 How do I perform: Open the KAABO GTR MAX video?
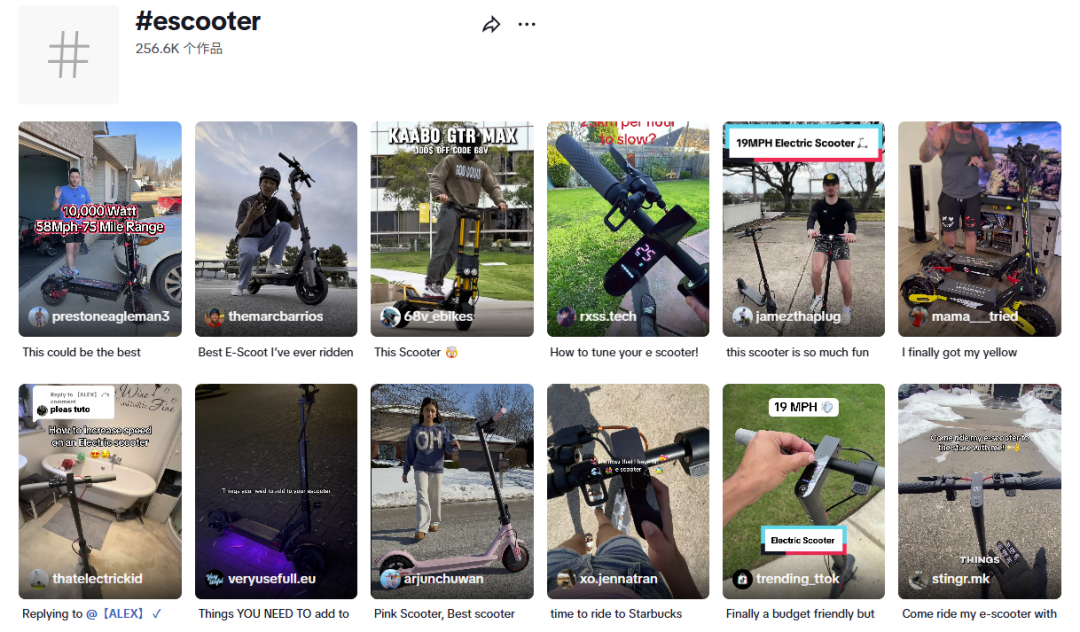pyautogui.click(x=452, y=229)
